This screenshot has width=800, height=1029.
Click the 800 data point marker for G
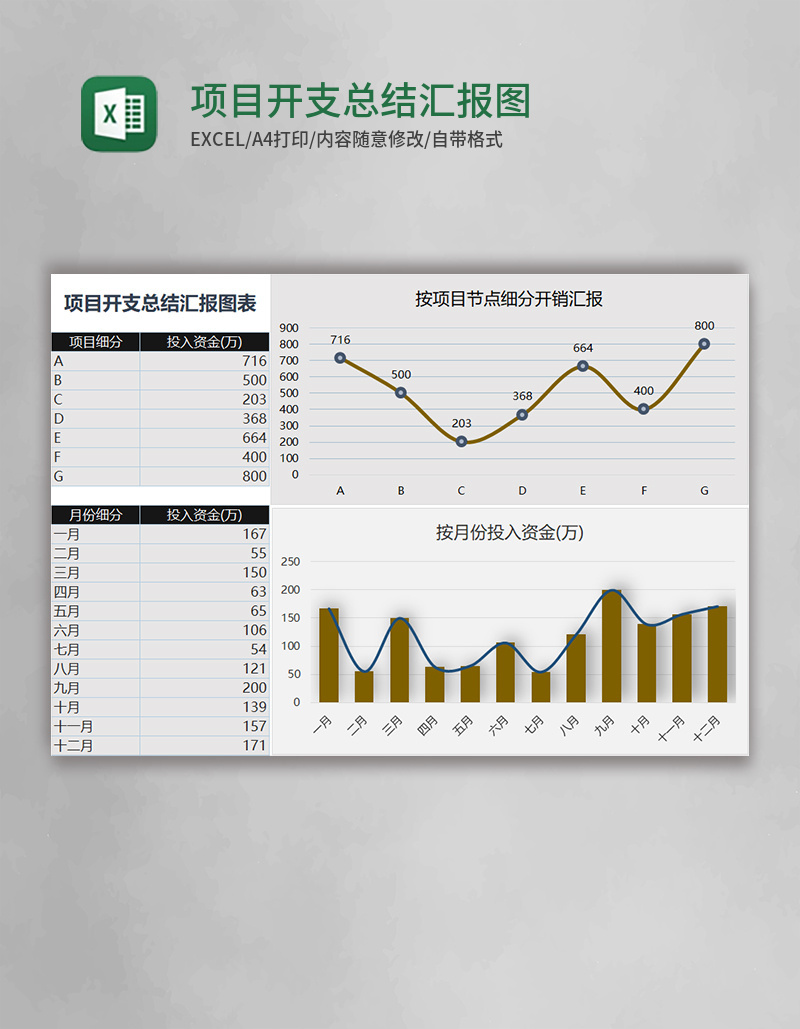click(x=702, y=343)
